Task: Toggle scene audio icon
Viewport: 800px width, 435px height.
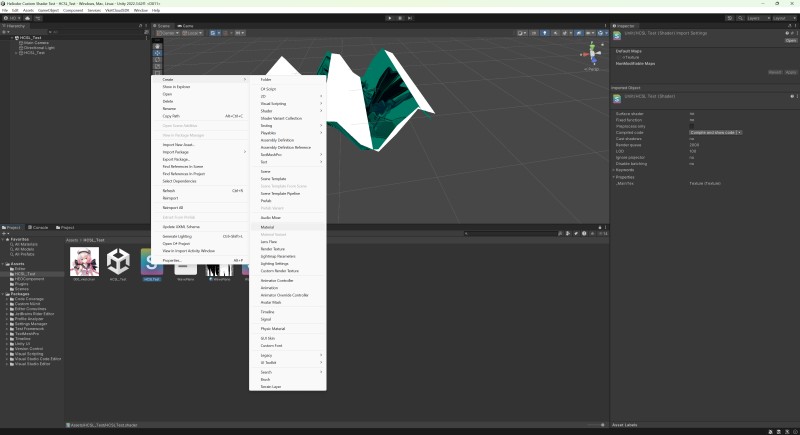Action: pyautogui.click(x=556, y=33)
